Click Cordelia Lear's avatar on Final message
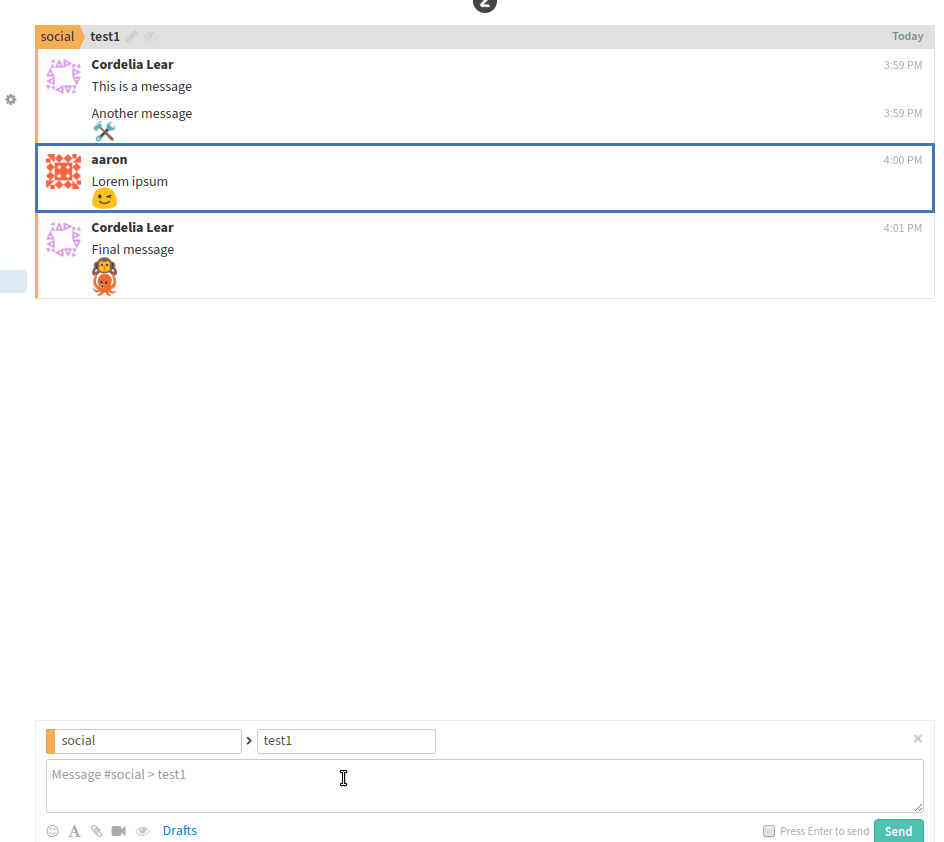 tap(63, 240)
